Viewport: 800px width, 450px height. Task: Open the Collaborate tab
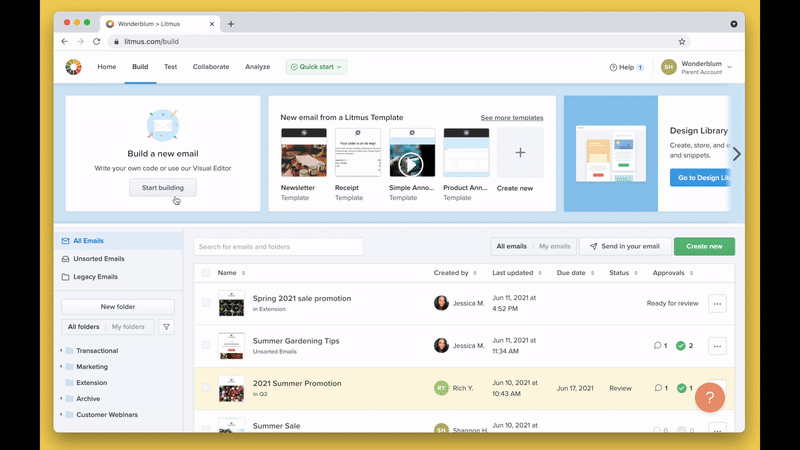pyautogui.click(x=211, y=67)
